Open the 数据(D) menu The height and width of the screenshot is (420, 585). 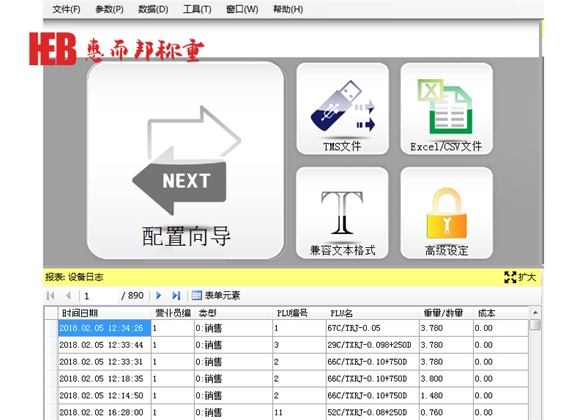tap(153, 9)
